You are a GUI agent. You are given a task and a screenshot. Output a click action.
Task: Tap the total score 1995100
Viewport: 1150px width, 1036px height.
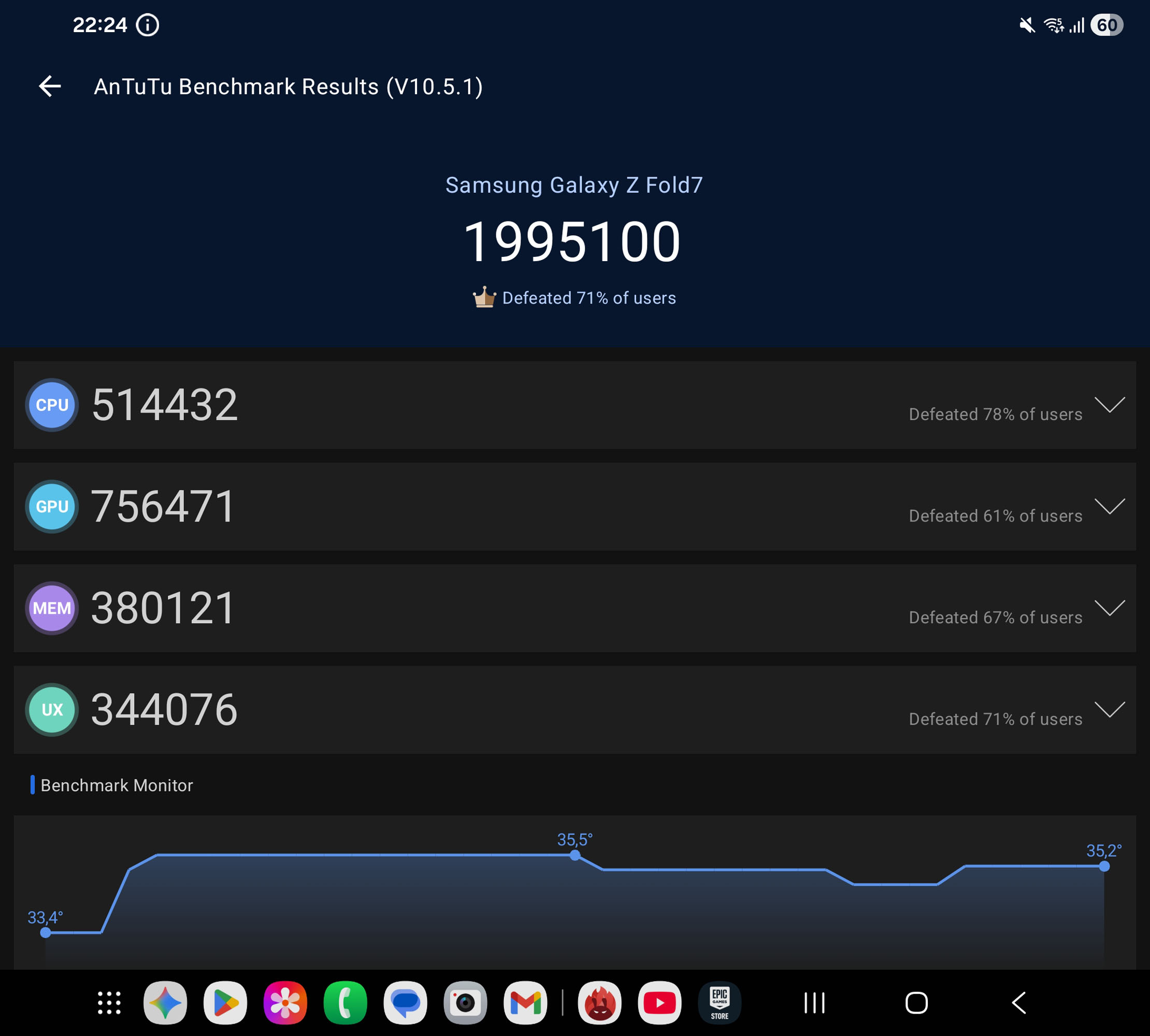(572, 242)
